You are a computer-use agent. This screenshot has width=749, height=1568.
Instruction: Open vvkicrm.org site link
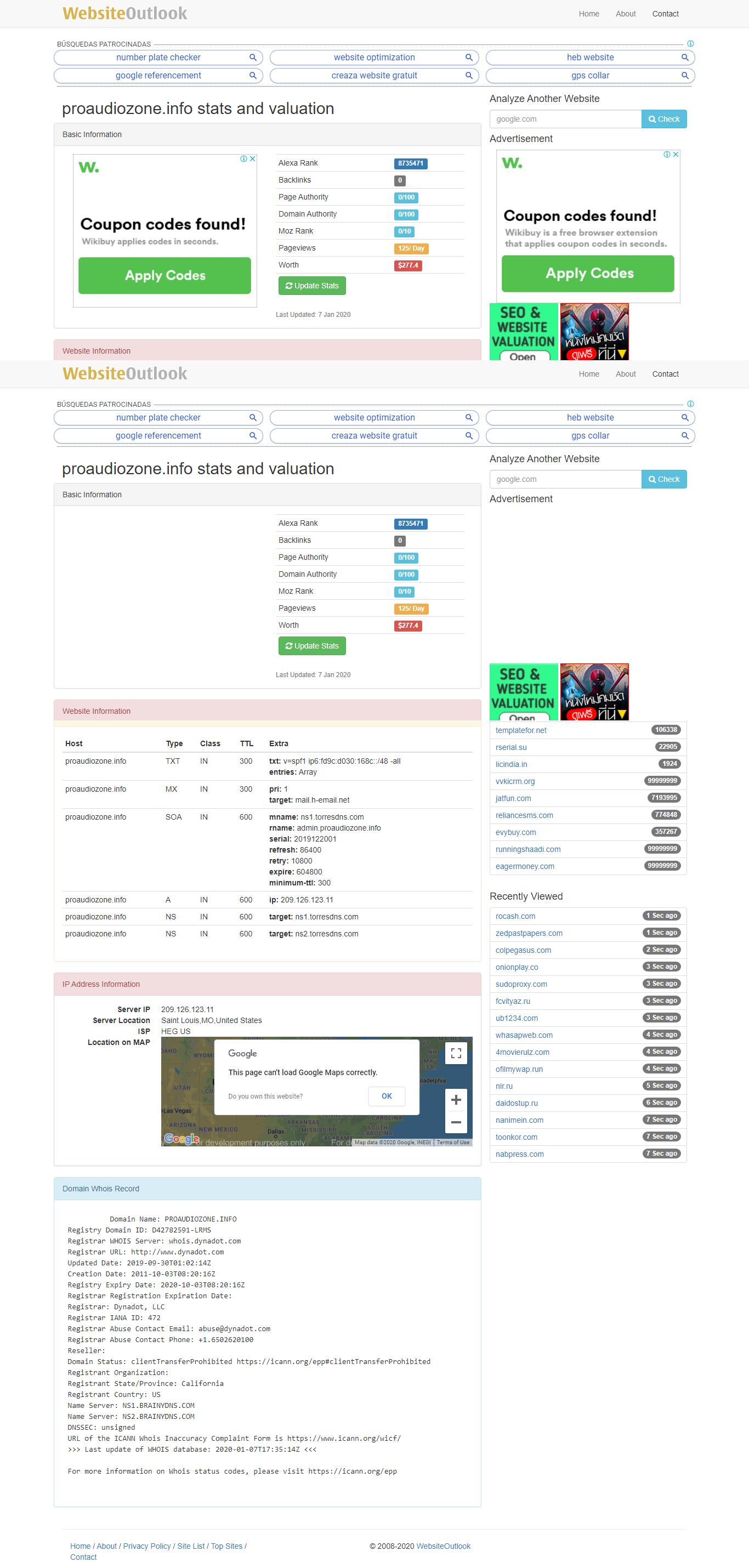point(515,782)
